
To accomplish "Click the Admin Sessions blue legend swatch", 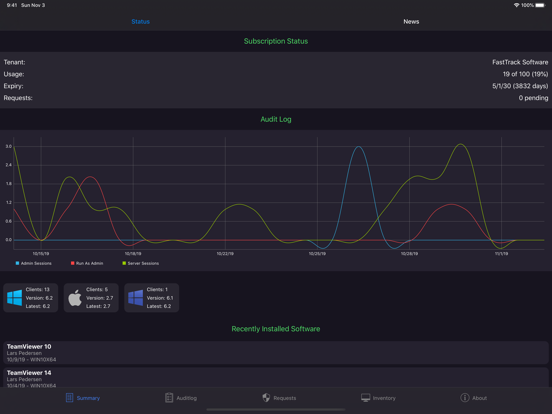I will point(17,263).
